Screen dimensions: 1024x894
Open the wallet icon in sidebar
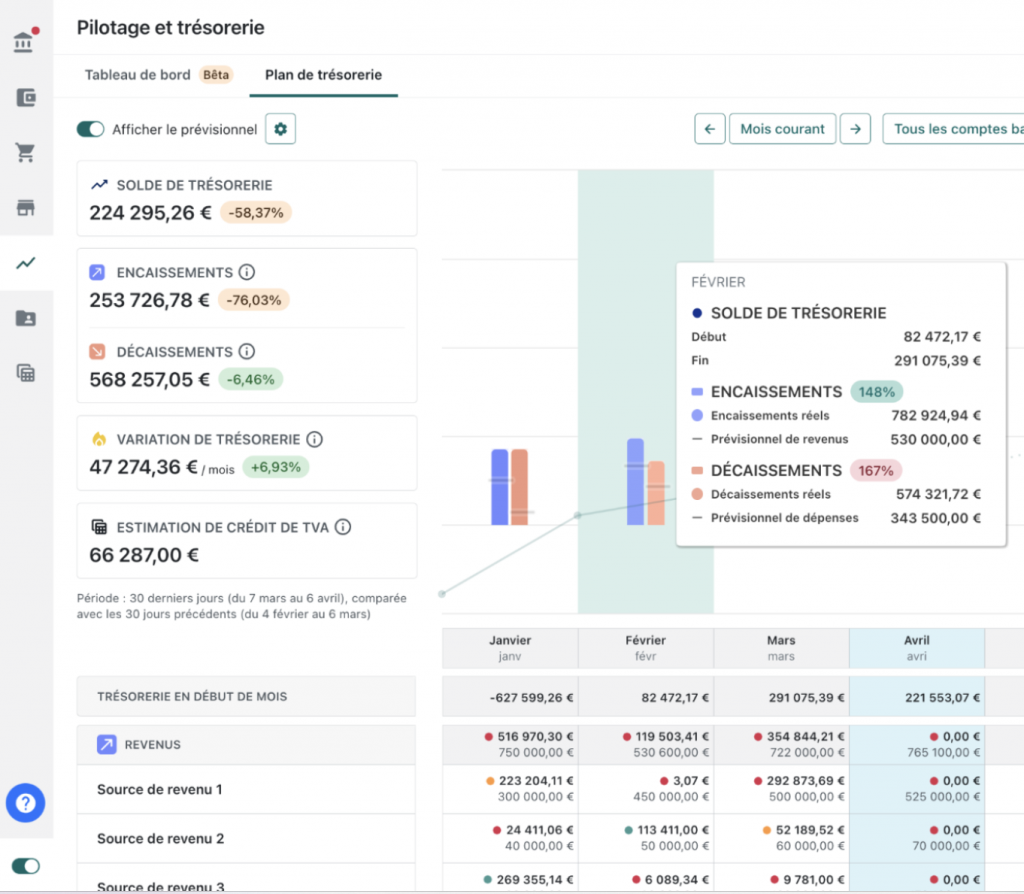tap(26, 98)
